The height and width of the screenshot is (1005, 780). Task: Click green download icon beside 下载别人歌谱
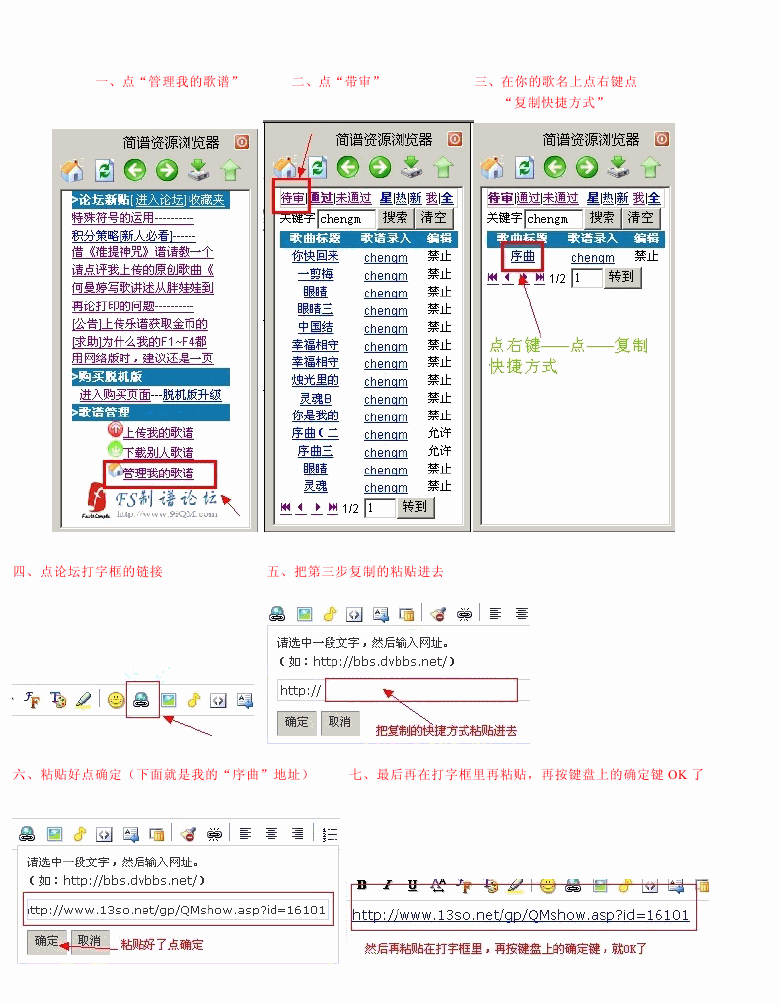tap(115, 449)
